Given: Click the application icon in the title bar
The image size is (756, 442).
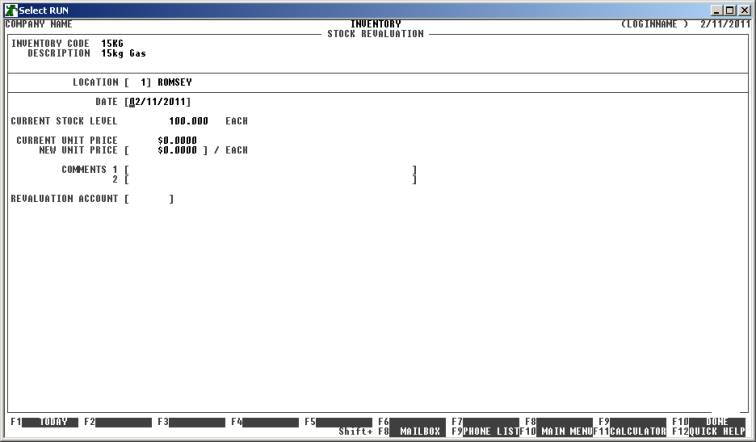Looking at the screenshot, I should pos(11,9).
